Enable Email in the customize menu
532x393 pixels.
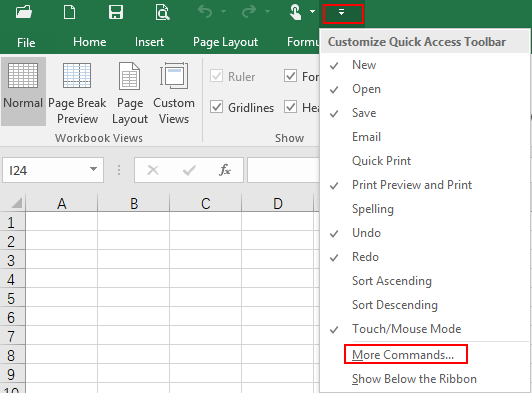[x=424, y=137]
